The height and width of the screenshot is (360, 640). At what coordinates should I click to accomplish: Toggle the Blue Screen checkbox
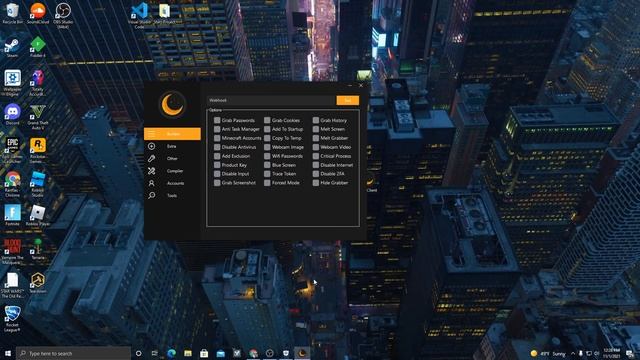(267, 165)
